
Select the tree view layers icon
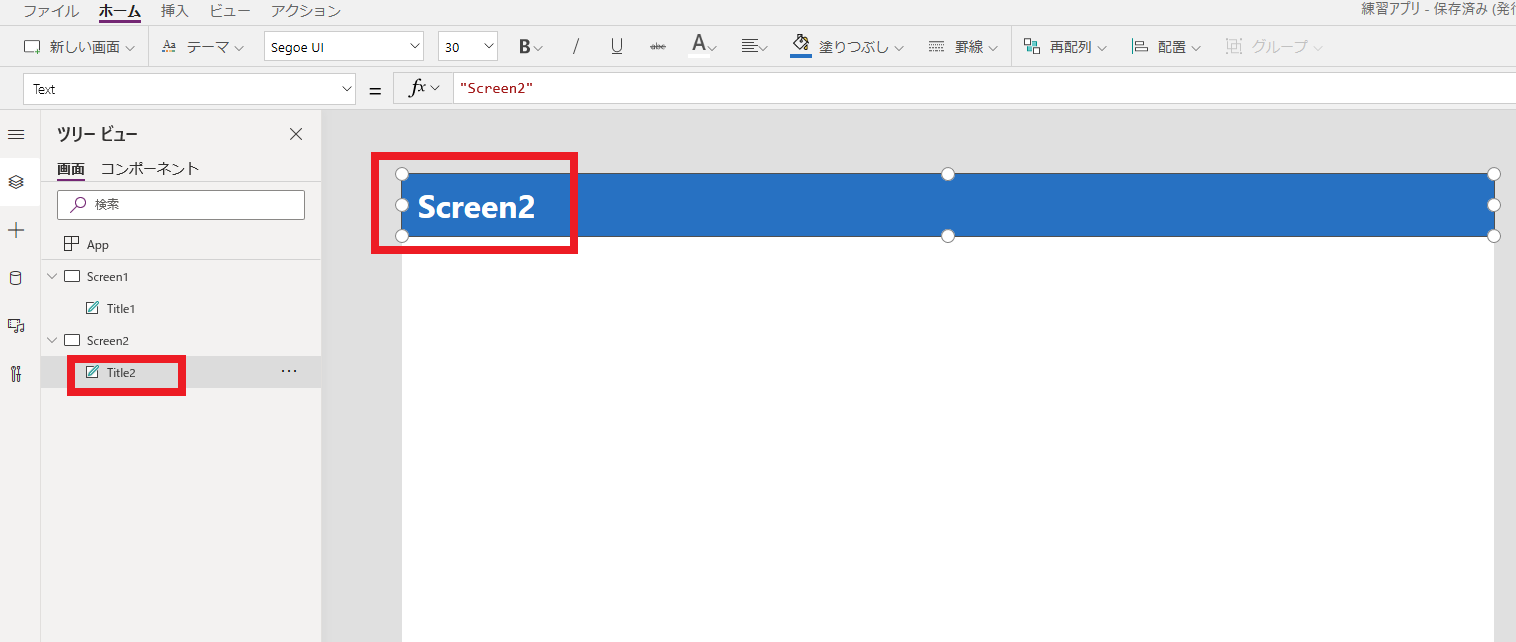pos(16,182)
